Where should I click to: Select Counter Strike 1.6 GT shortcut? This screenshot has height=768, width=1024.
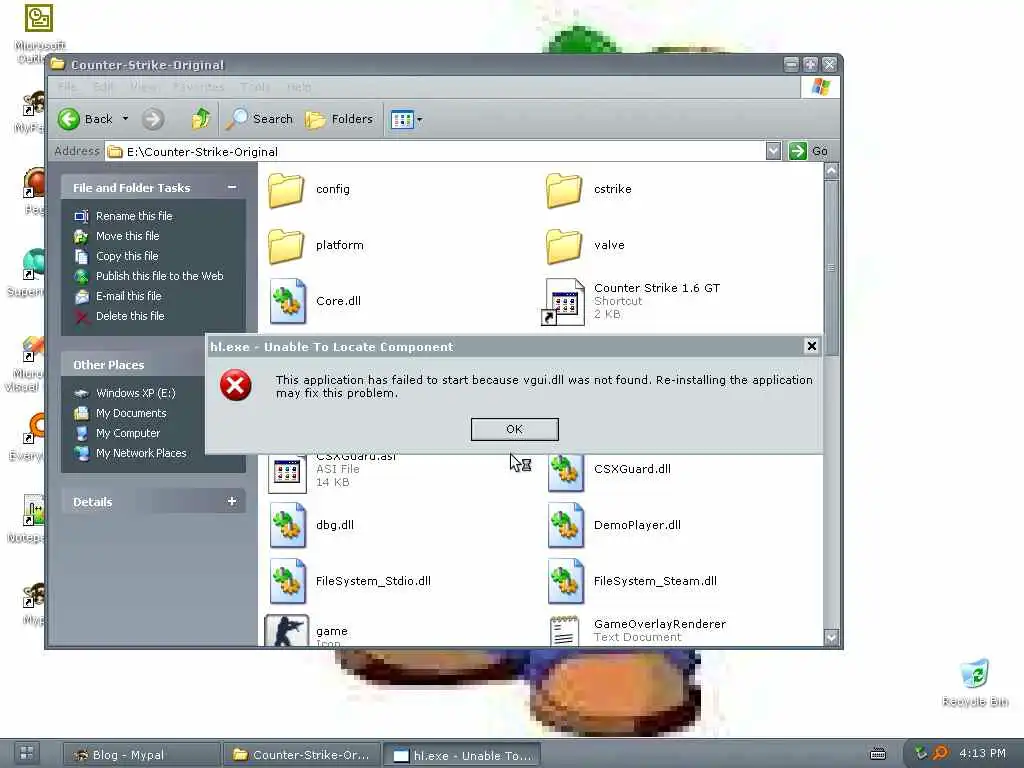(x=632, y=301)
